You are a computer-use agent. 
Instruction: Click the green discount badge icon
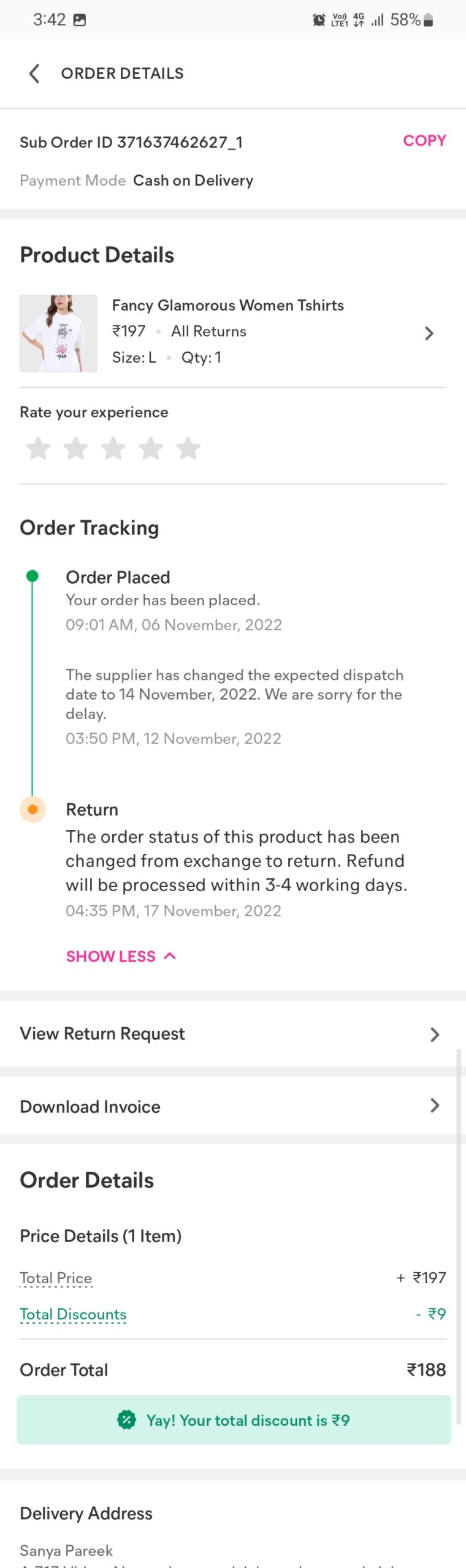tap(126, 1420)
